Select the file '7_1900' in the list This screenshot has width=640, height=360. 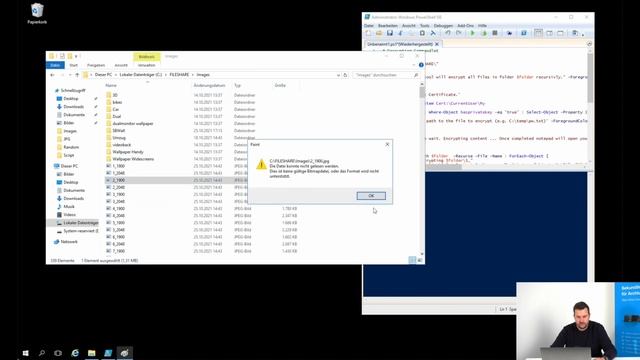click(118, 251)
